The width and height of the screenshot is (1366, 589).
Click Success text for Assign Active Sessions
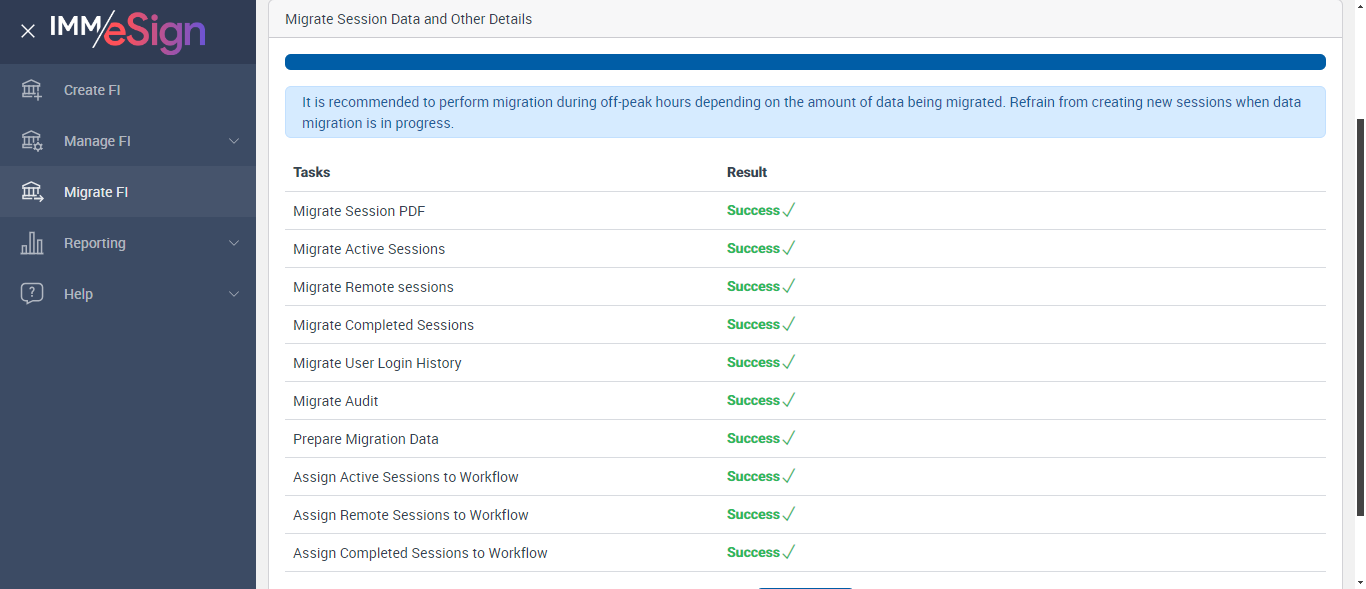[x=753, y=476]
